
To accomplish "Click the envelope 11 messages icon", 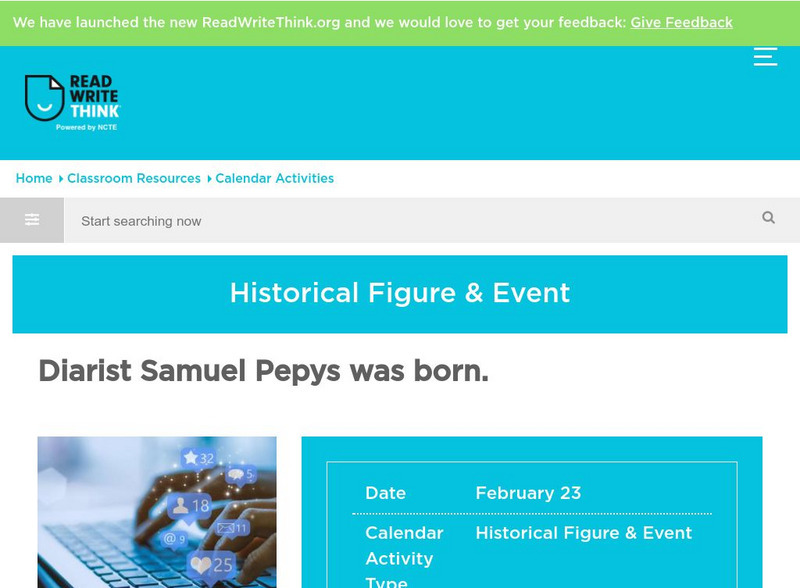I will tap(232, 528).
